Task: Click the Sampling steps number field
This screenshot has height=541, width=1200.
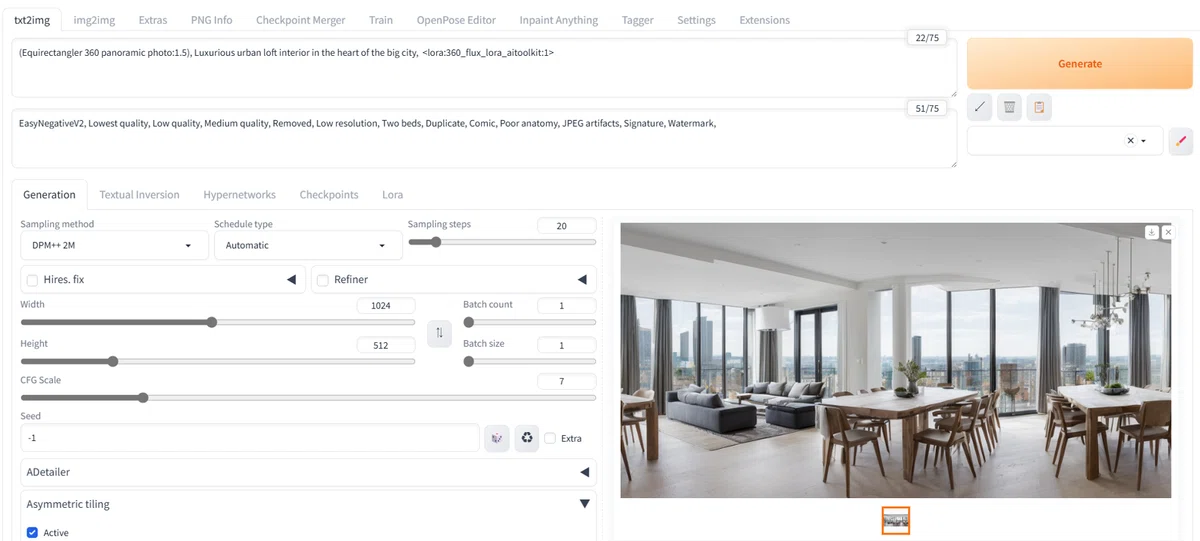Action: pyautogui.click(x=567, y=226)
